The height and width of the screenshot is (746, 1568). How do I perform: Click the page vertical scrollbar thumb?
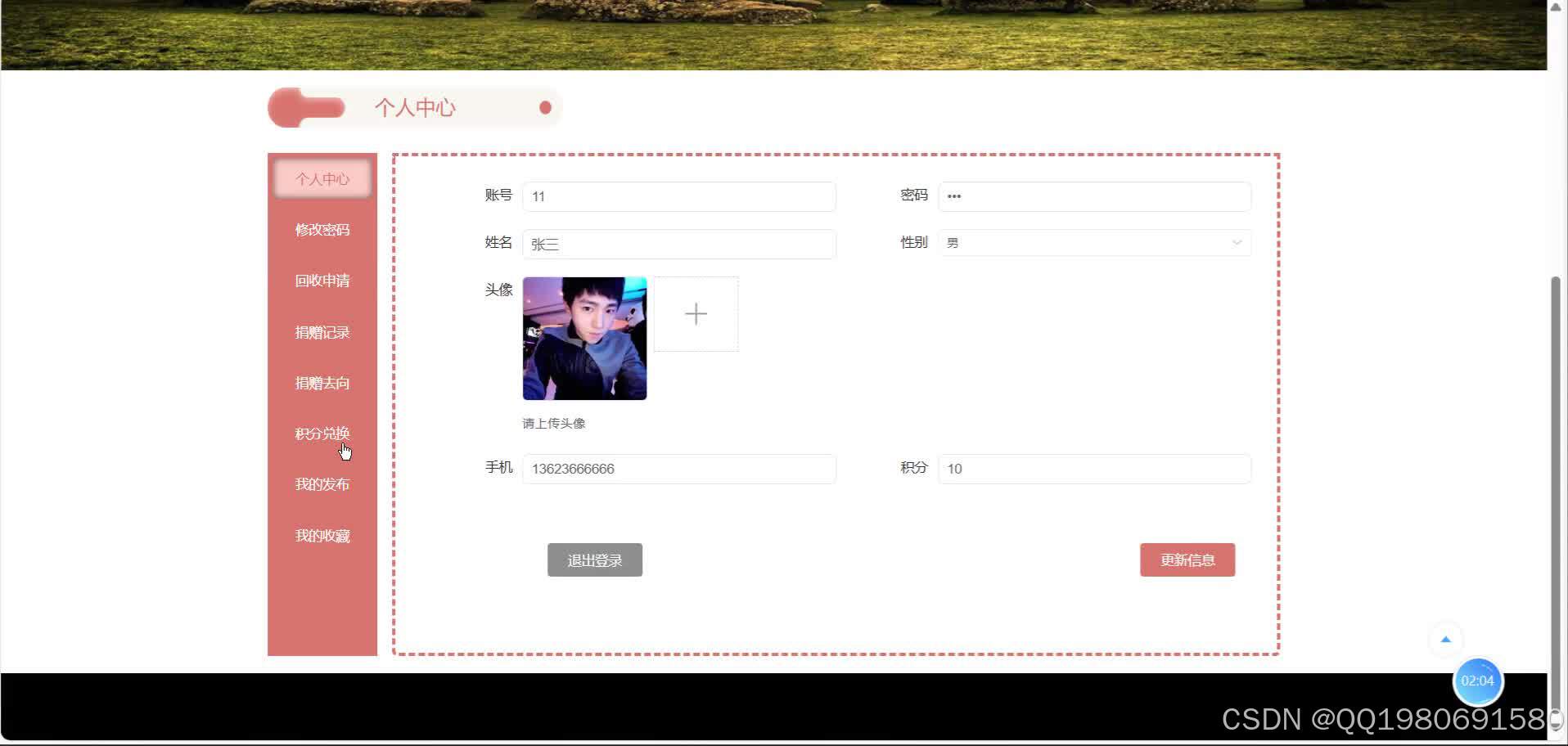(x=1556, y=499)
